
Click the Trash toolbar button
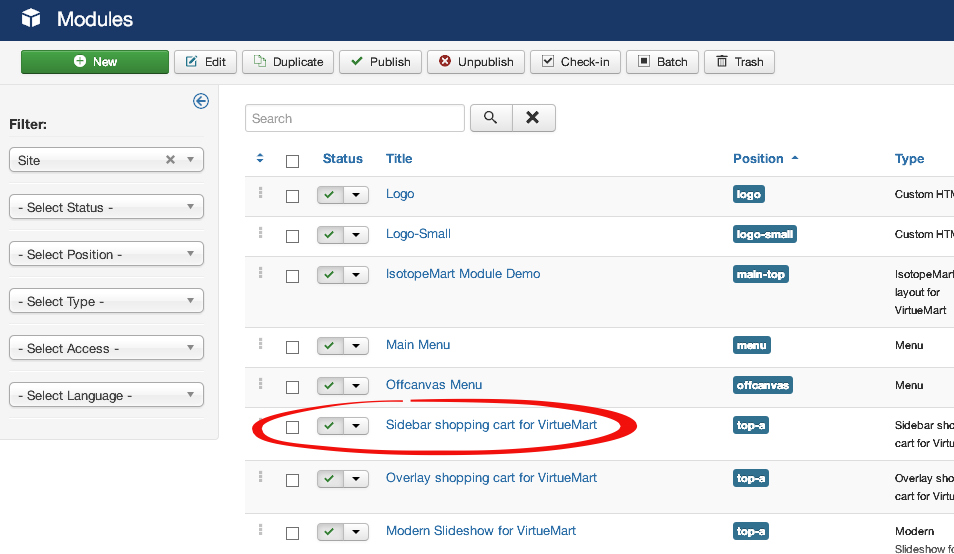[x=739, y=62]
